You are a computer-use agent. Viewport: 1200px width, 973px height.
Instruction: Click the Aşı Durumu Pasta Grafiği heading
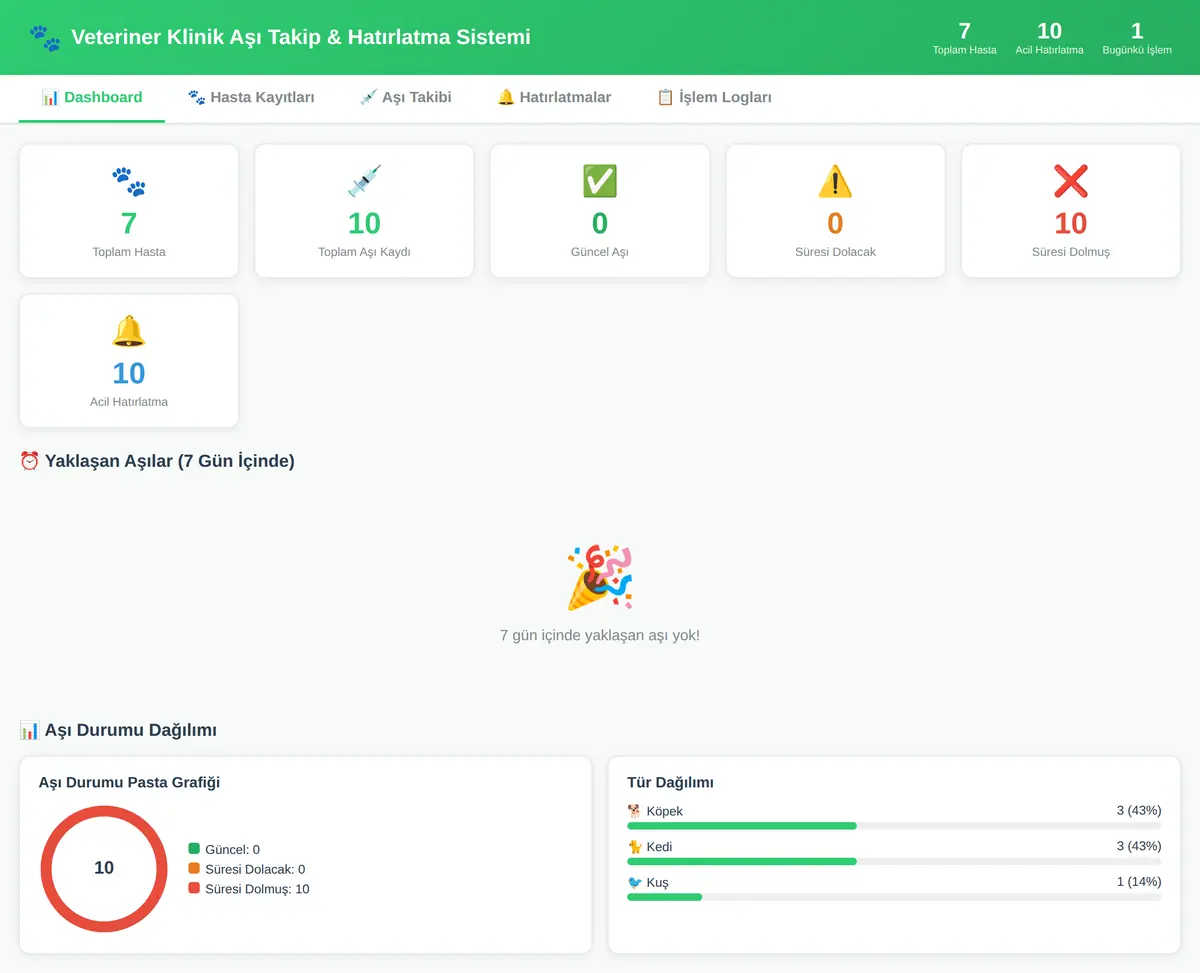[129, 782]
